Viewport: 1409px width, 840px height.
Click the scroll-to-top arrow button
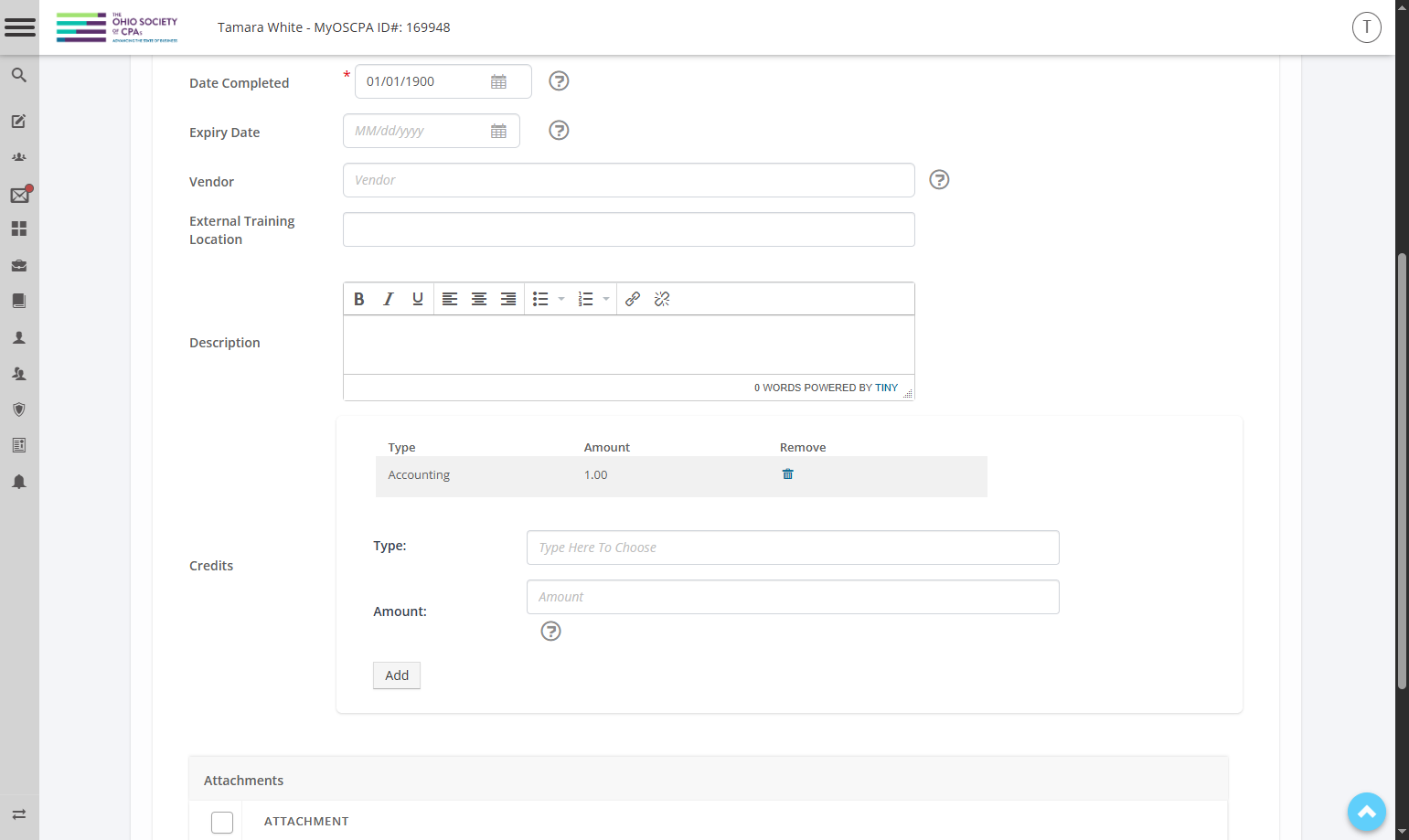click(1367, 812)
